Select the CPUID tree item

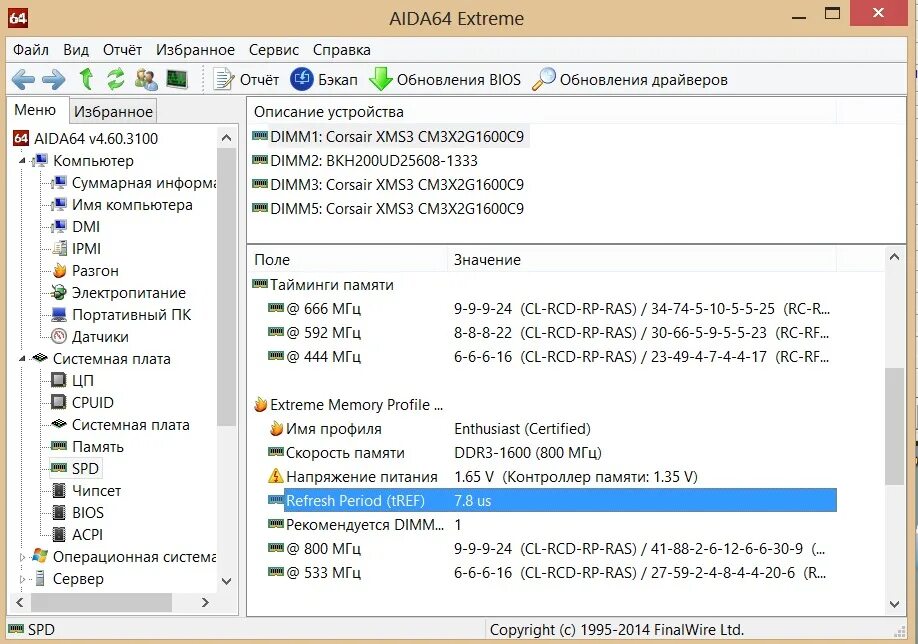point(83,403)
